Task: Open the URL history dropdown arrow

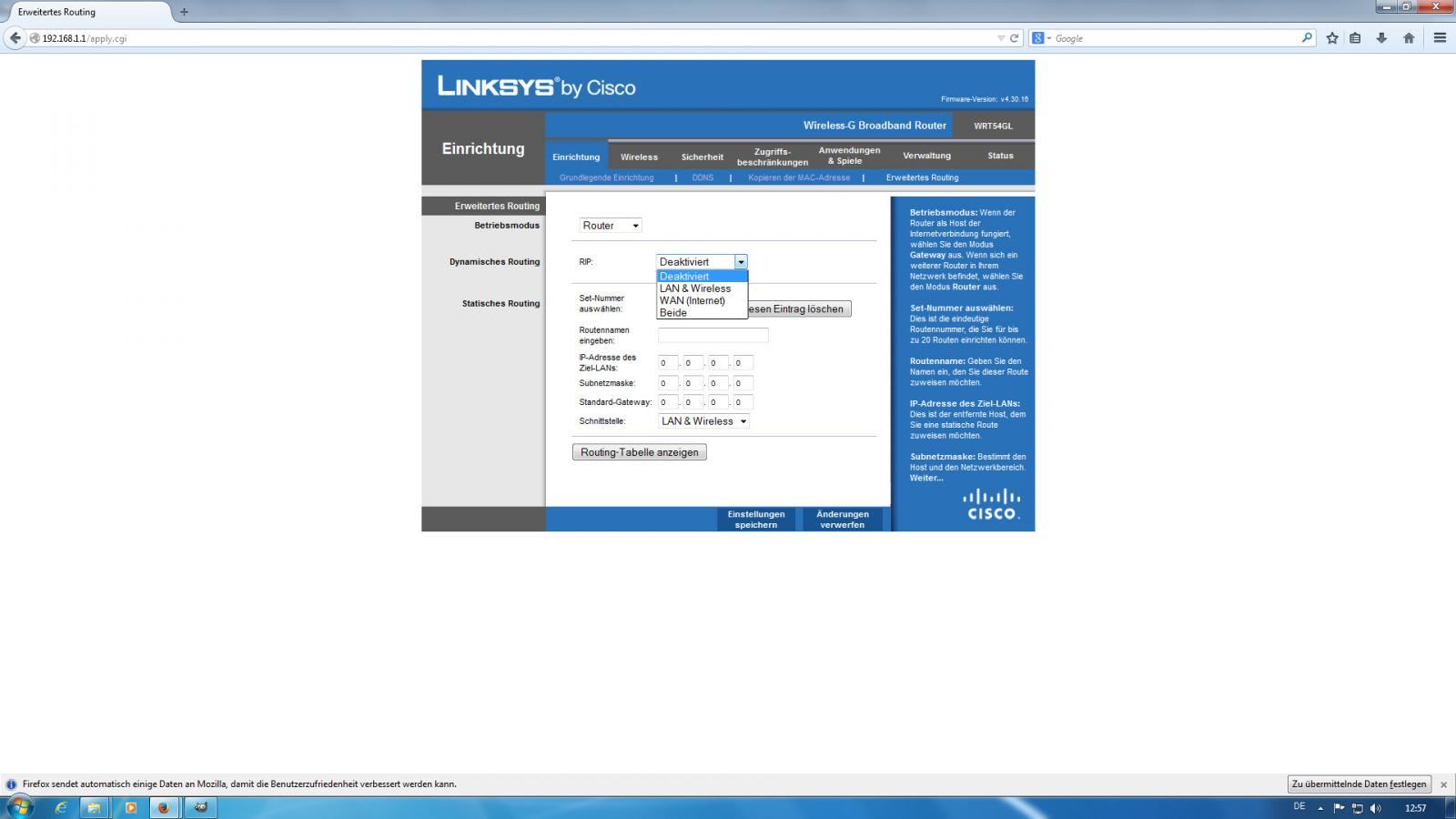Action: (x=1001, y=38)
